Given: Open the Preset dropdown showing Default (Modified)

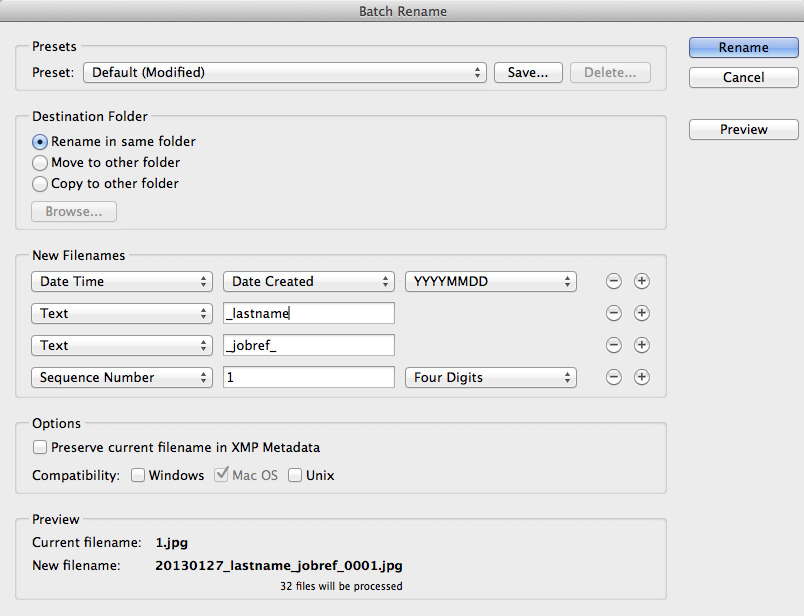Looking at the screenshot, I should coord(285,73).
